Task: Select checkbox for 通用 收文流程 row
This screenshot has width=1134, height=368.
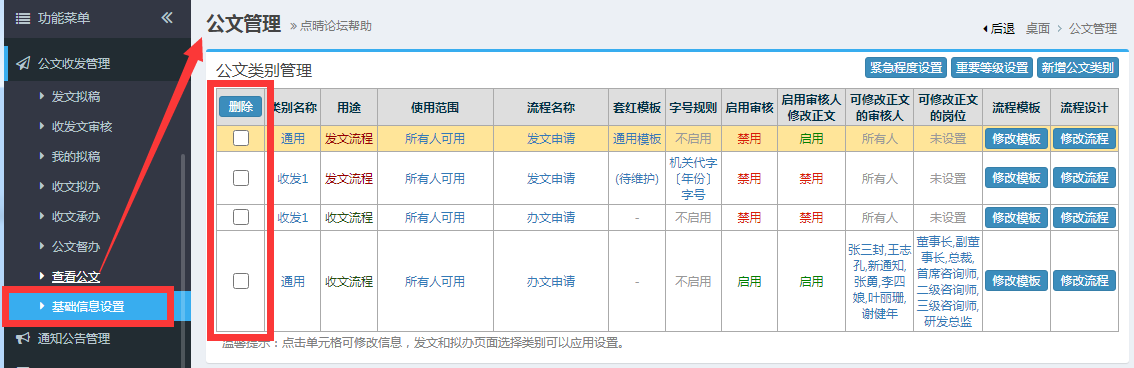Action: pyautogui.click(x=241, y=281)
